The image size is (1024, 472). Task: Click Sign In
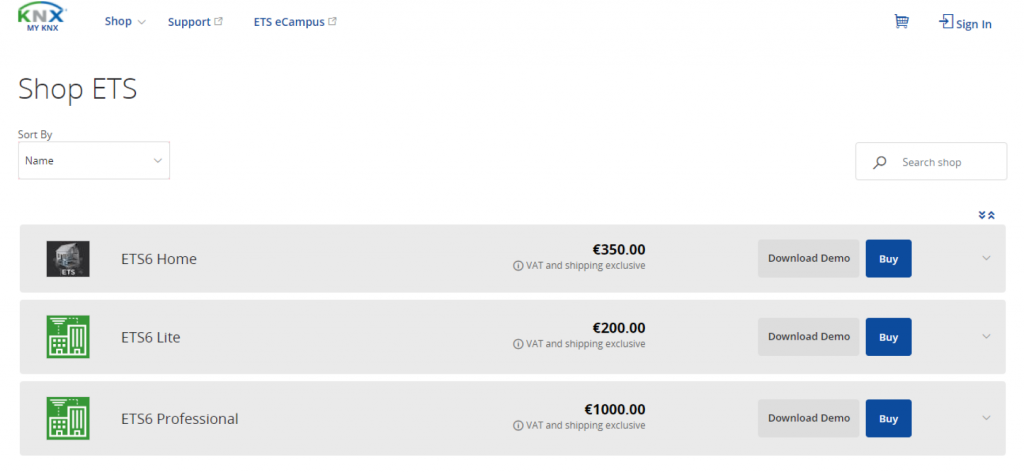(x=965, y=23)
